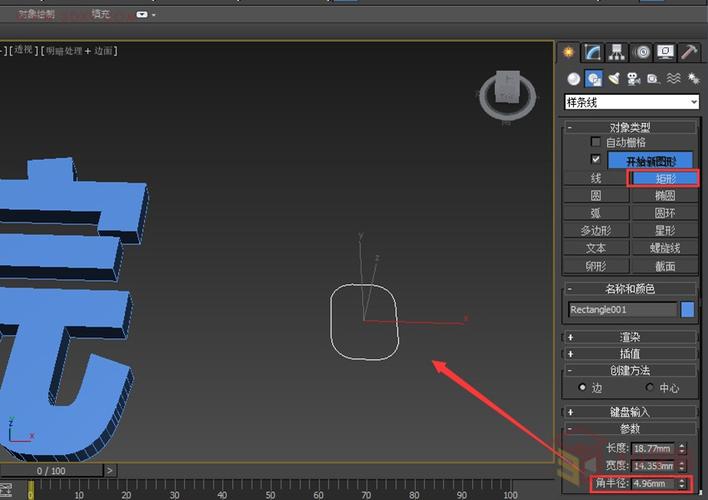This screenshot has height=500, width=708.
Task: Collapse the 对象类型 rollout
Action: 629,127
